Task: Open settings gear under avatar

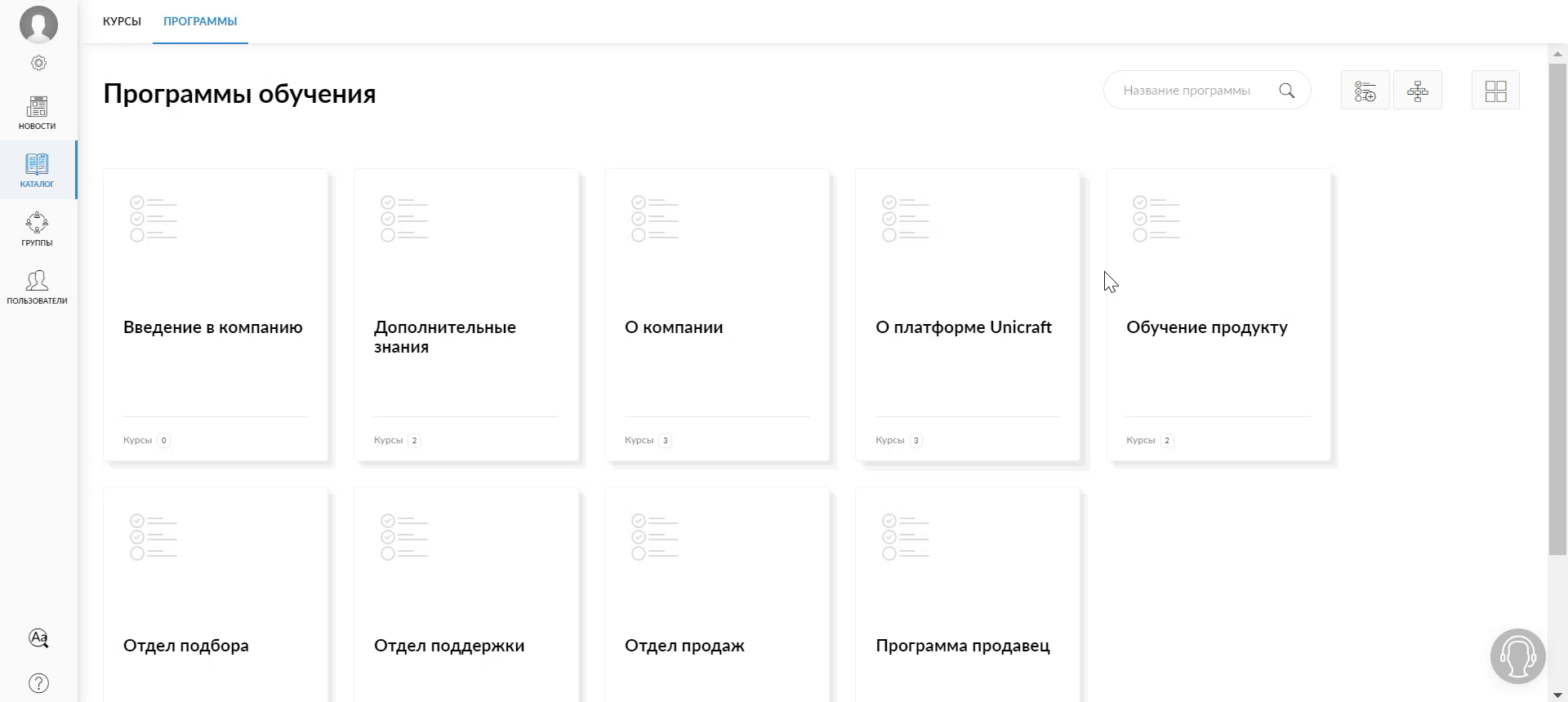Action: point(38,63)
